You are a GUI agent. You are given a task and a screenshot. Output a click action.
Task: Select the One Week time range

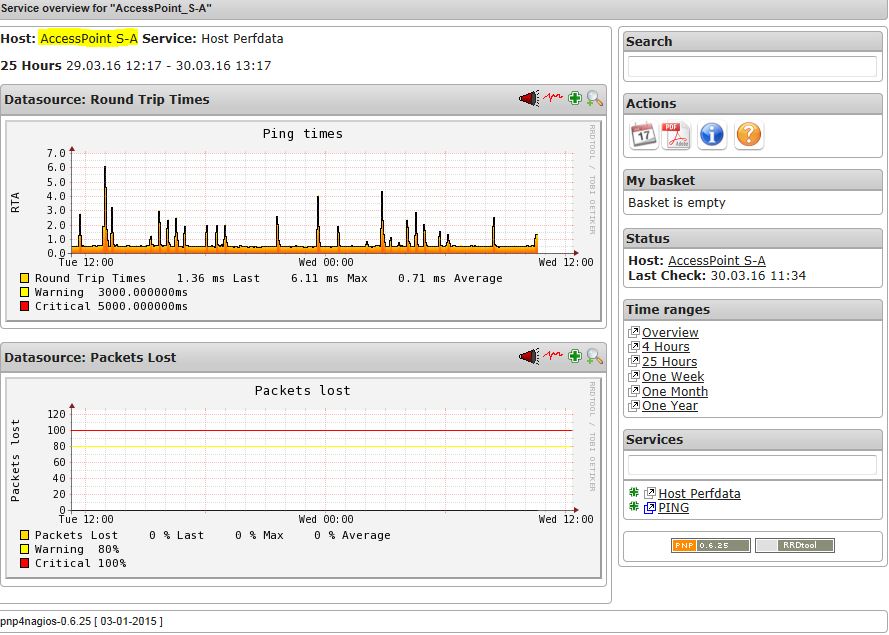tap(673, 377)
